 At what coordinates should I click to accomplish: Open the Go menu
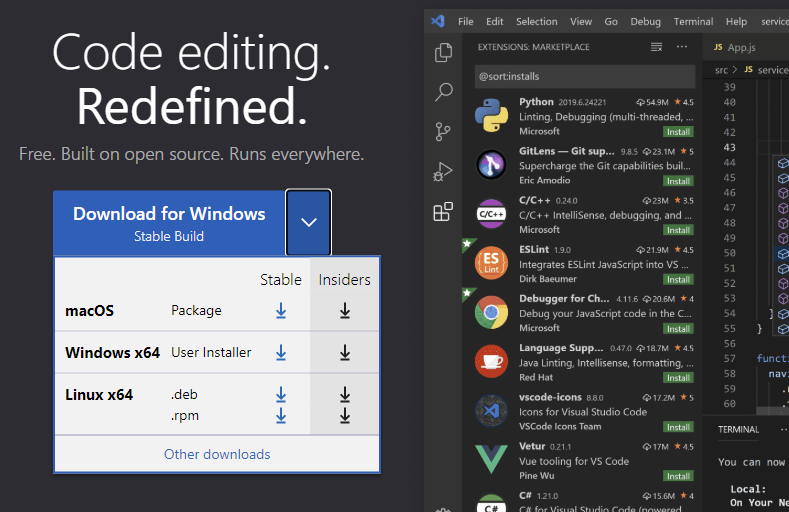pos(611,22)
